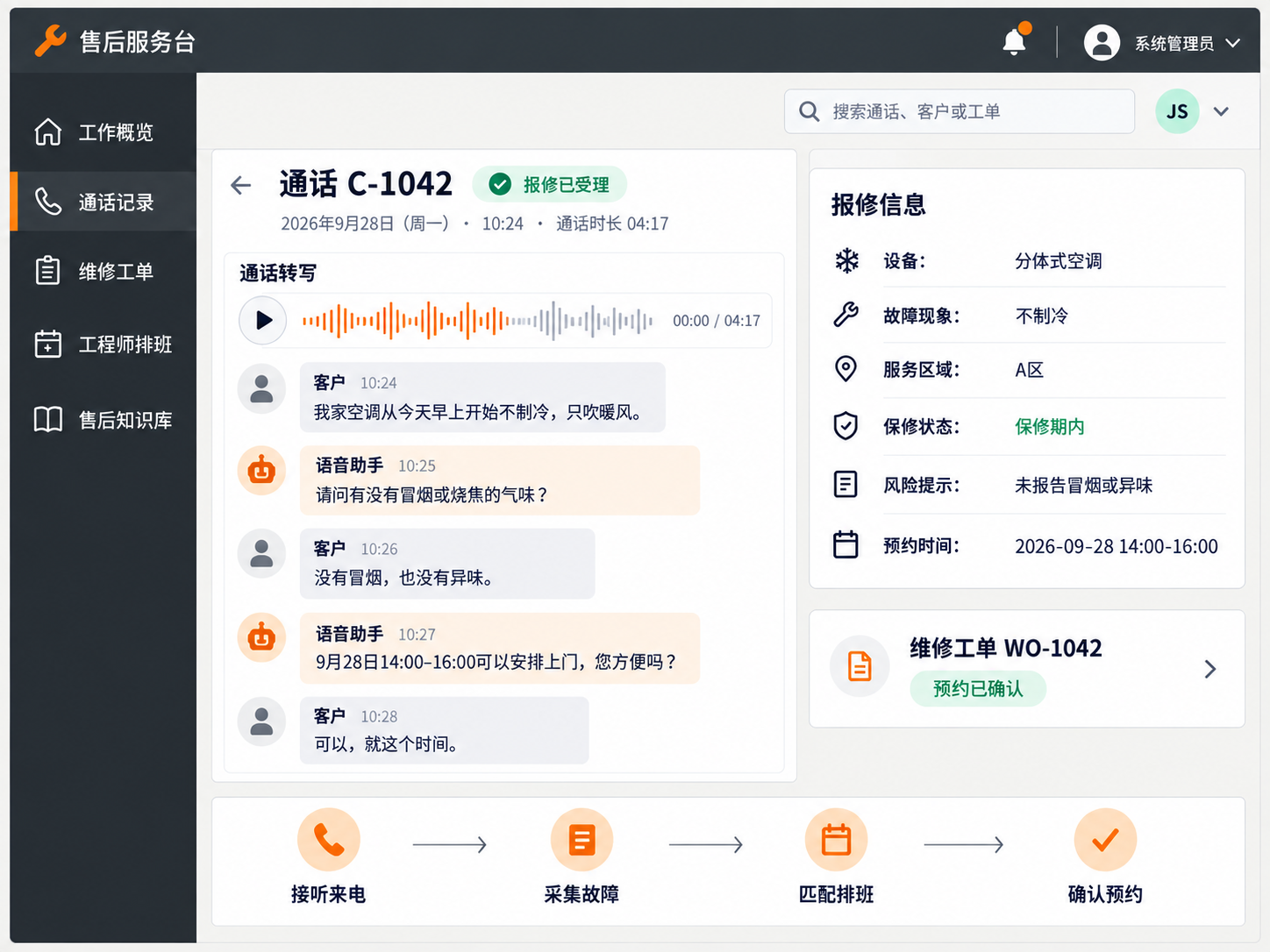Click the 报修已受理 status badge
1270x952 pixels.
pos(550,184)
